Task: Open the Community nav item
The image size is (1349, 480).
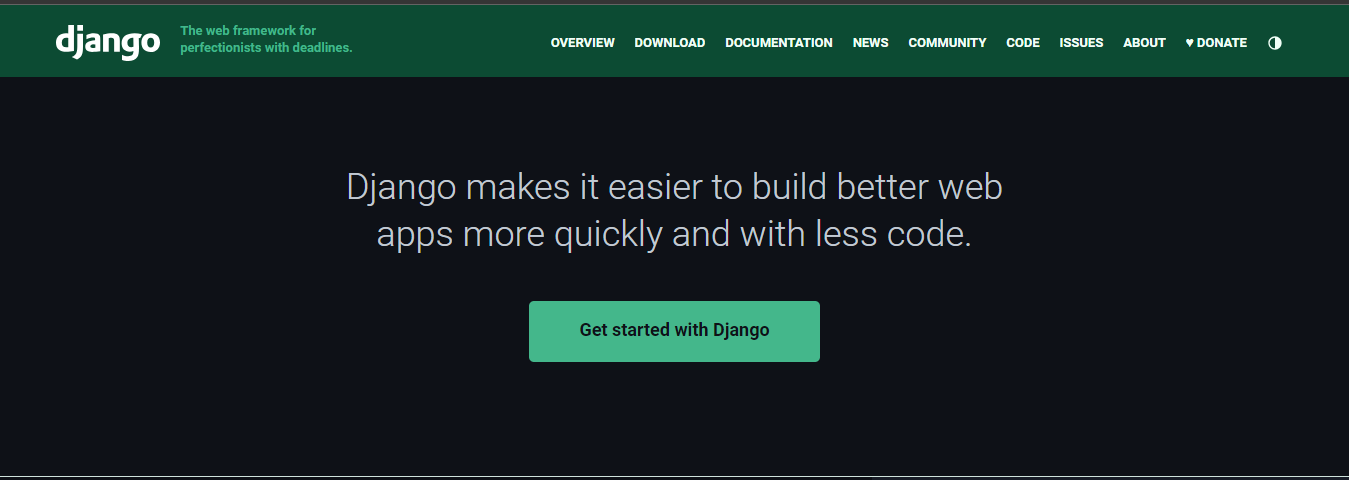Action: click(x=947, y=43)
